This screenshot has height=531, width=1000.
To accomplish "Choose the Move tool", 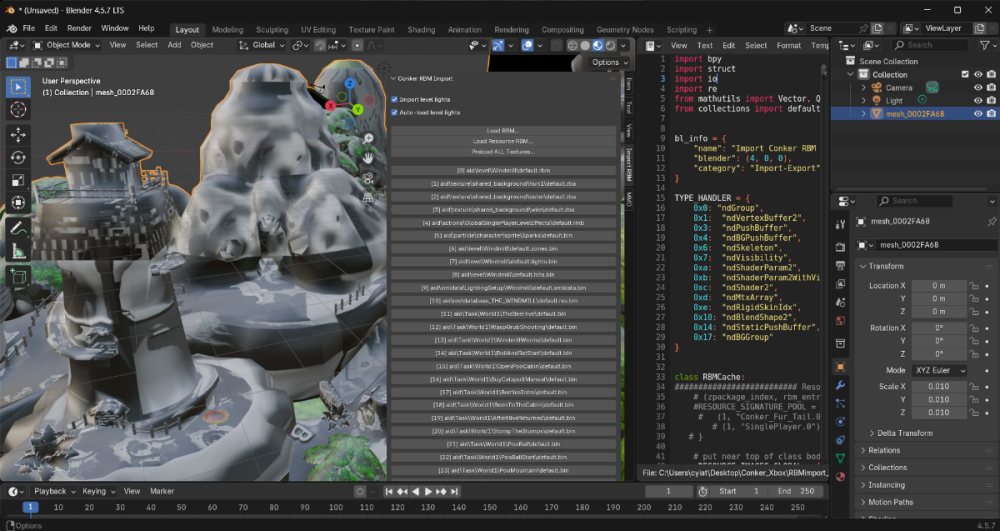I will (18, 135).
